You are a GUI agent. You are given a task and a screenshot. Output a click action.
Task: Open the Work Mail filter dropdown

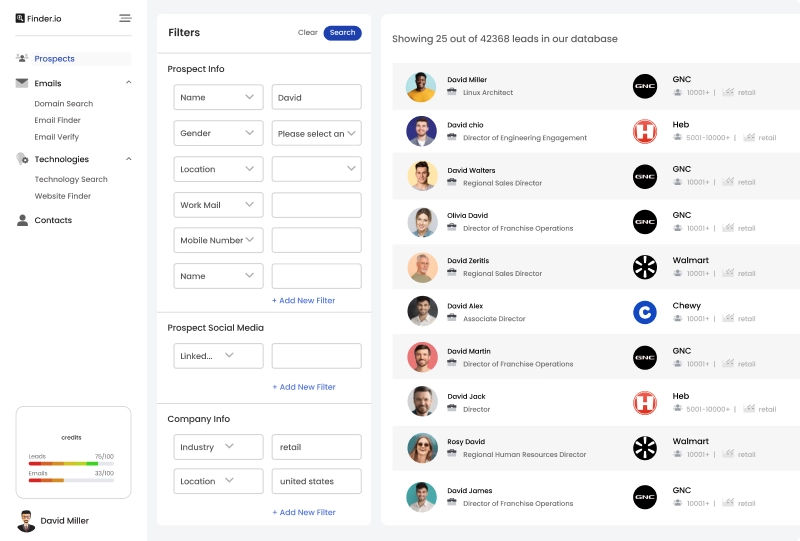[218, 205]
